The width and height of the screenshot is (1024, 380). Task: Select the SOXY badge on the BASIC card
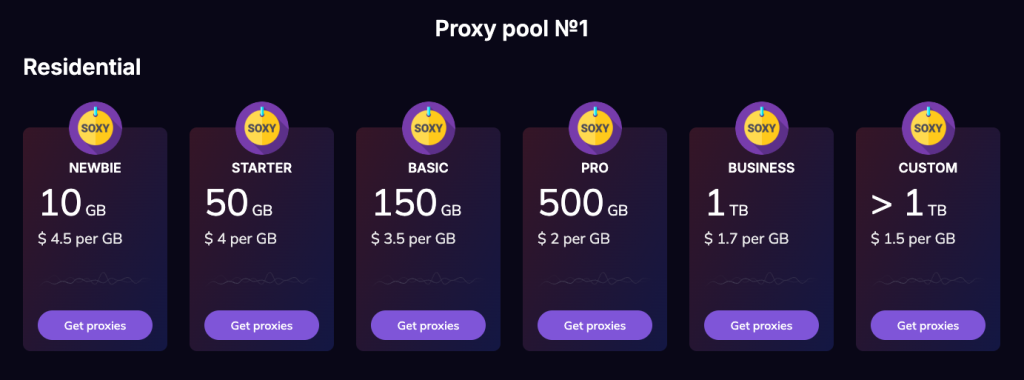428,128
